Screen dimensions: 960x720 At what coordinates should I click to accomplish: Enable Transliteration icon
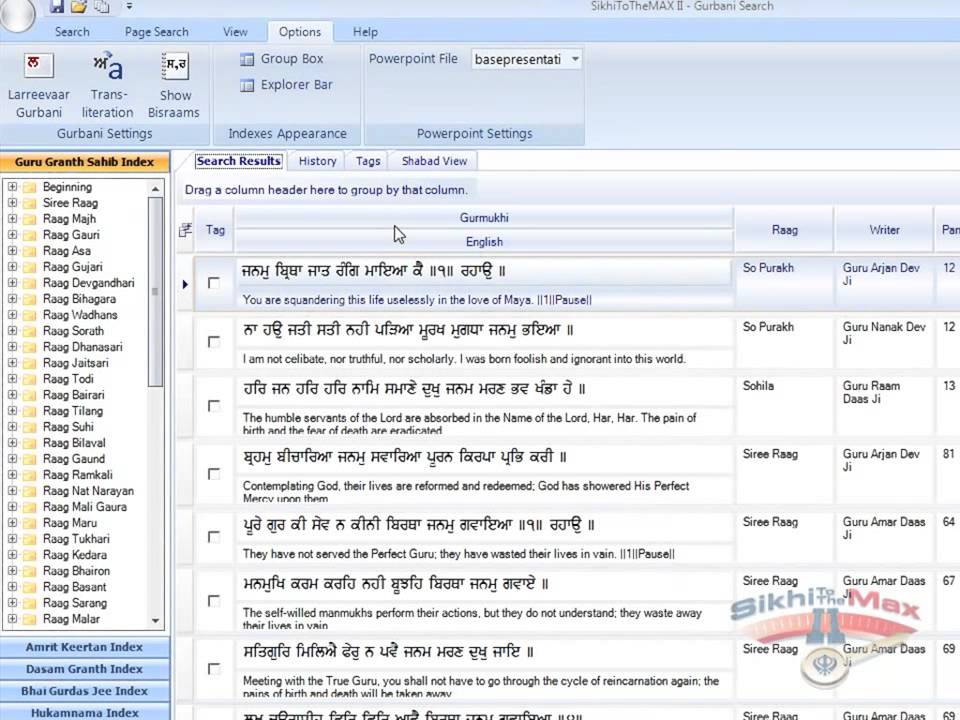108,66
